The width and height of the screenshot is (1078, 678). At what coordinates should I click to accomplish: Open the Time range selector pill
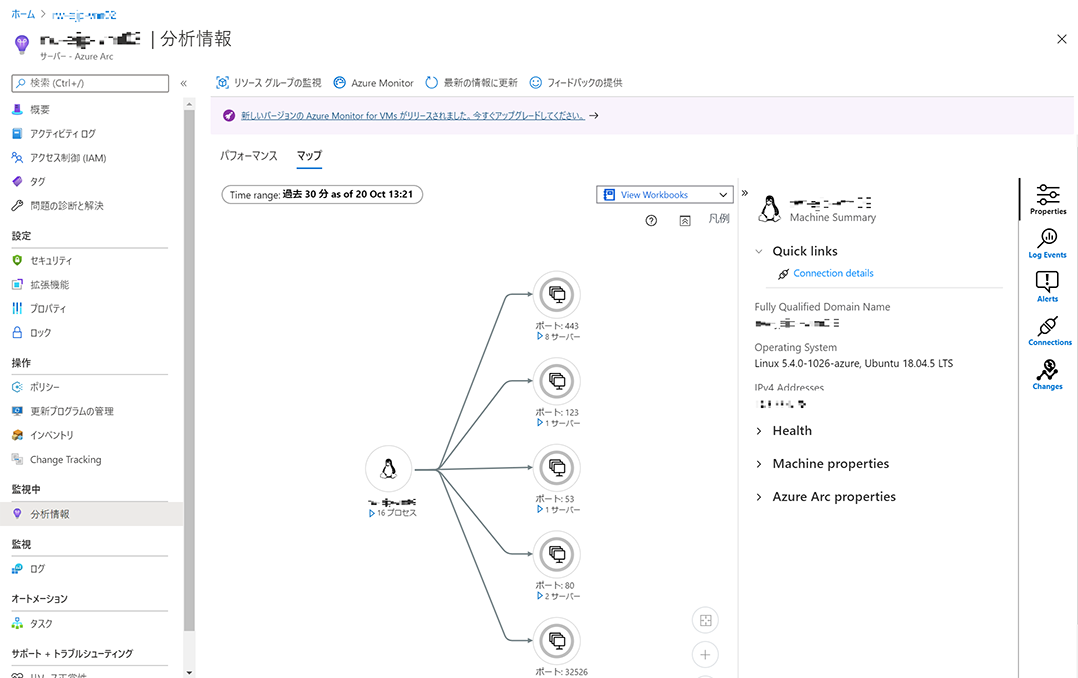[322, 195]
